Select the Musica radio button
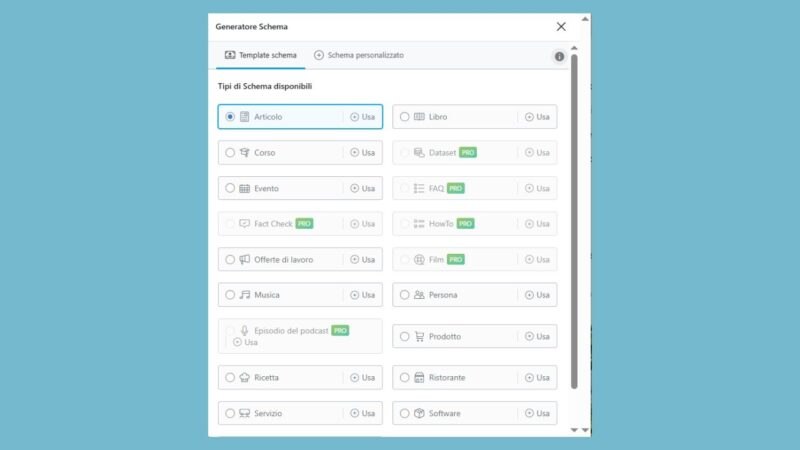 point(230,295)
